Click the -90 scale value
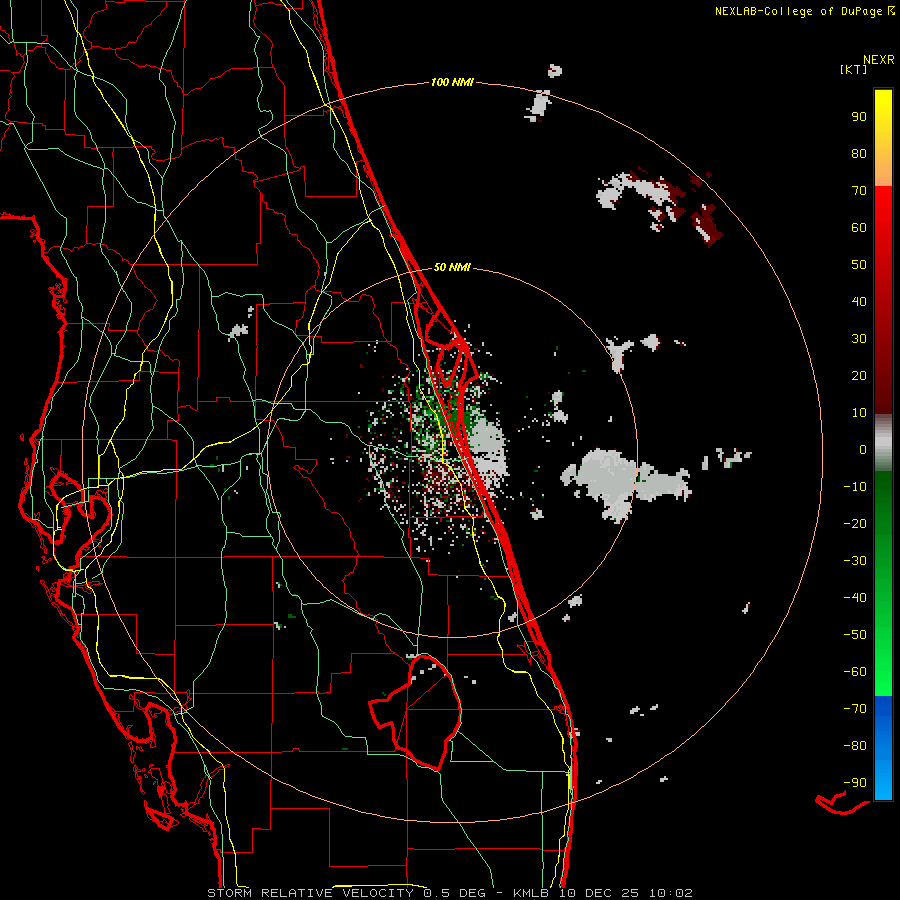Image resolution: width=900 pixels, height=900 pixels. [x=855, y=783]
